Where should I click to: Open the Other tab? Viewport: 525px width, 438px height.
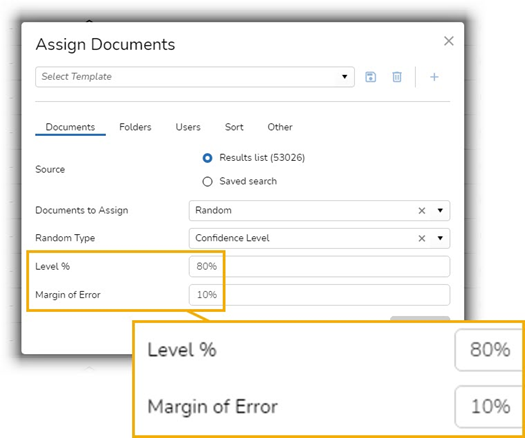[x=280, y=127]
